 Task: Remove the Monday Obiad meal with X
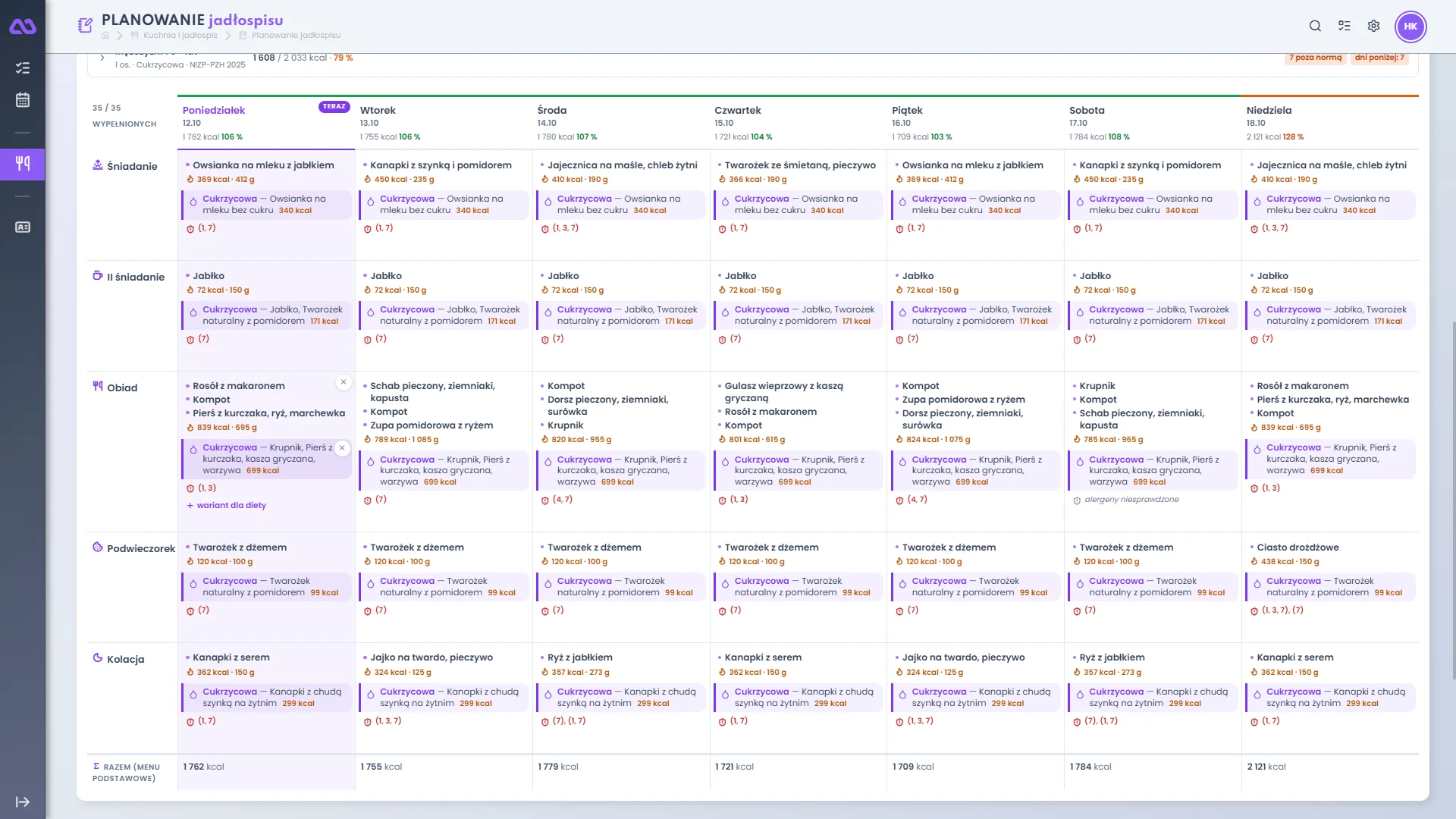pos(344,382)
